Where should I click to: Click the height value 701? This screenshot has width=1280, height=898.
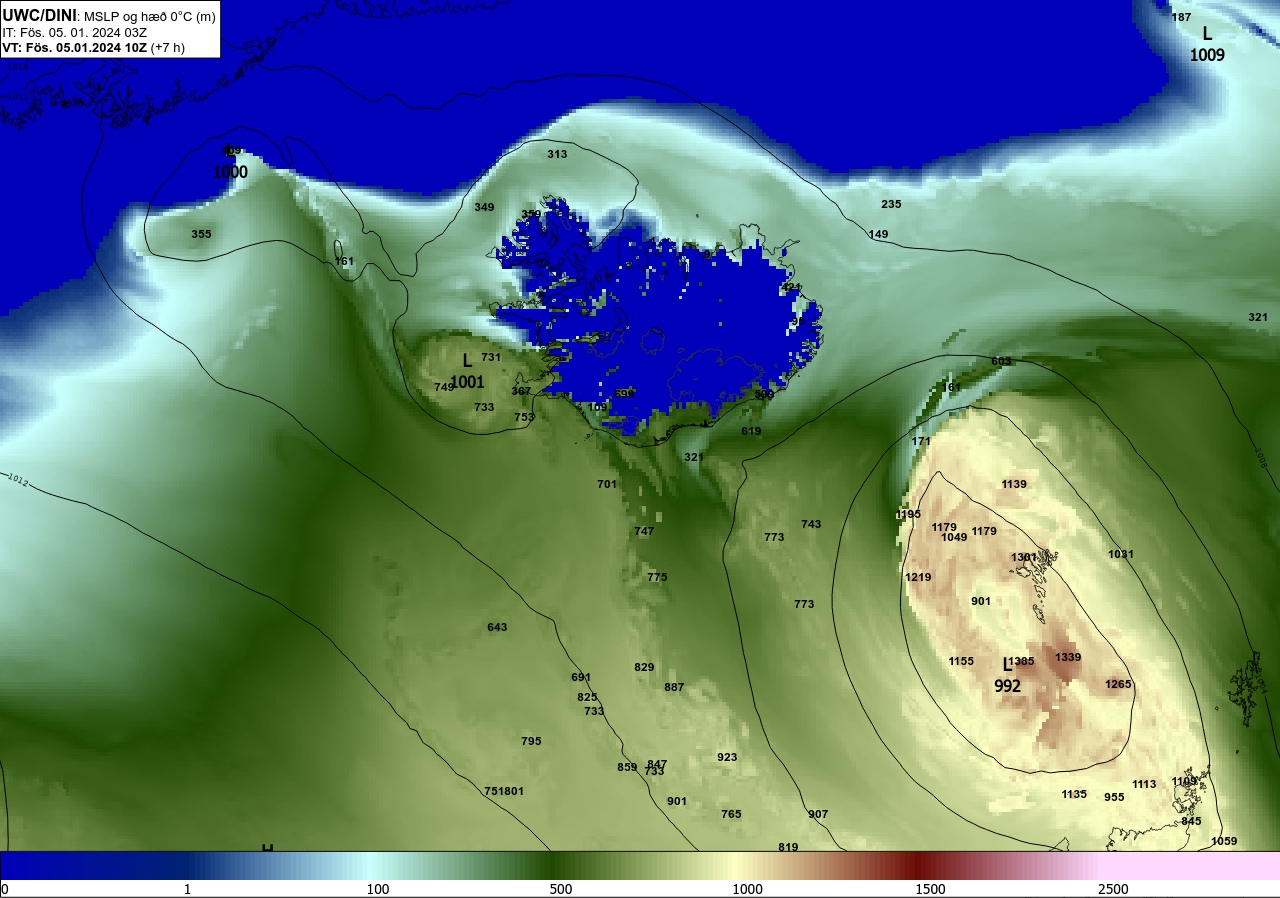coord(607,484)
